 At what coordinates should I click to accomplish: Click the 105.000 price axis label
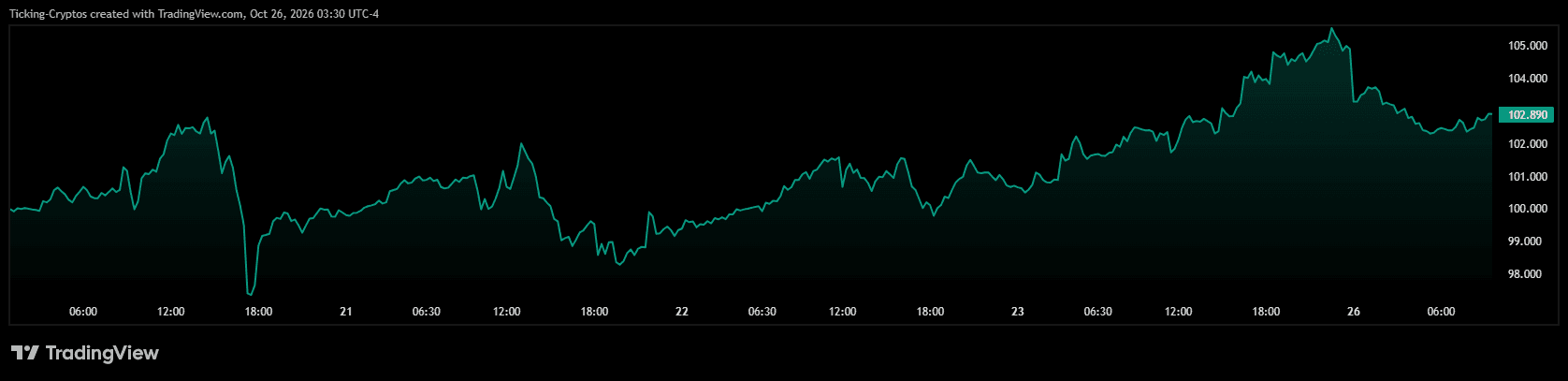tap(1527, 46)
